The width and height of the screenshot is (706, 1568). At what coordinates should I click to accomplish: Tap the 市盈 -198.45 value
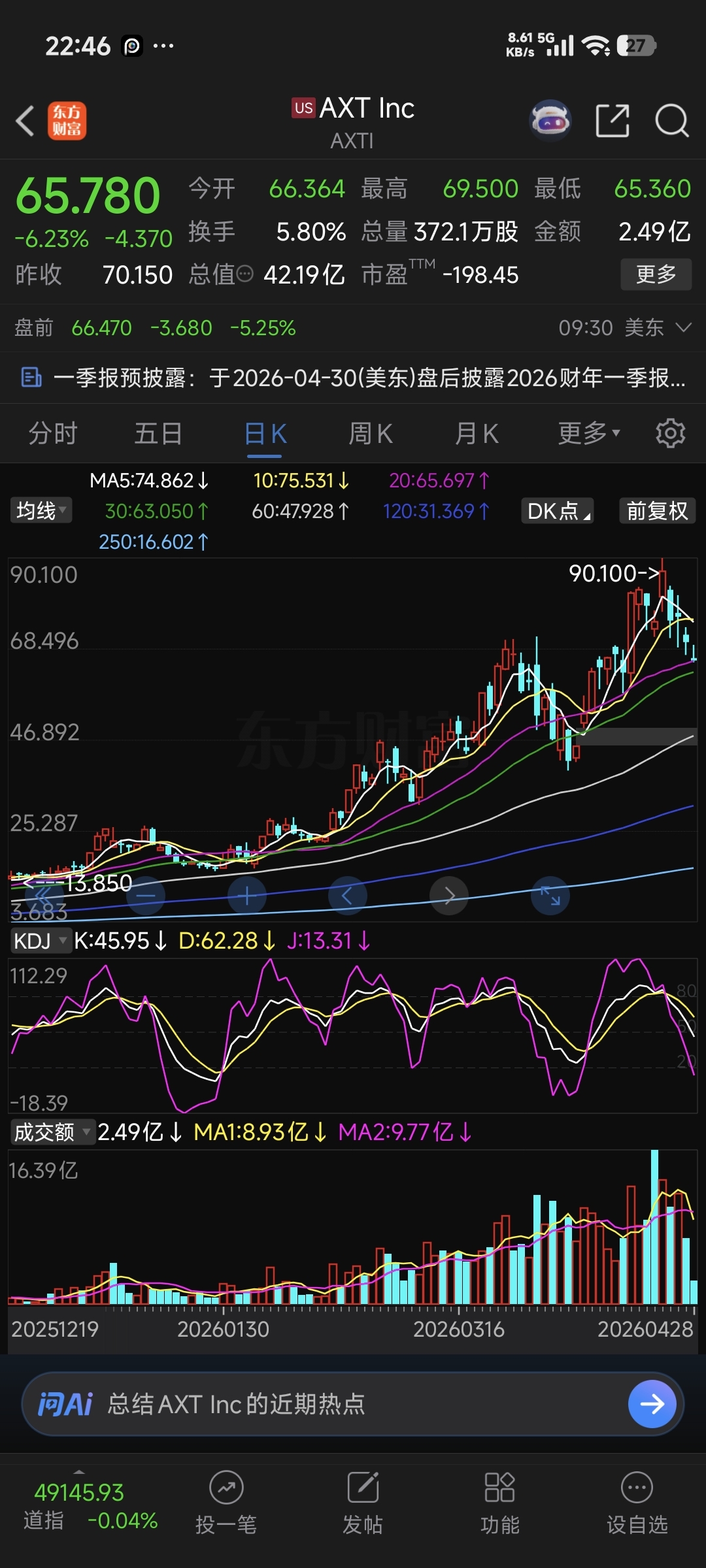pyautogui.click(x=439, y=274)
